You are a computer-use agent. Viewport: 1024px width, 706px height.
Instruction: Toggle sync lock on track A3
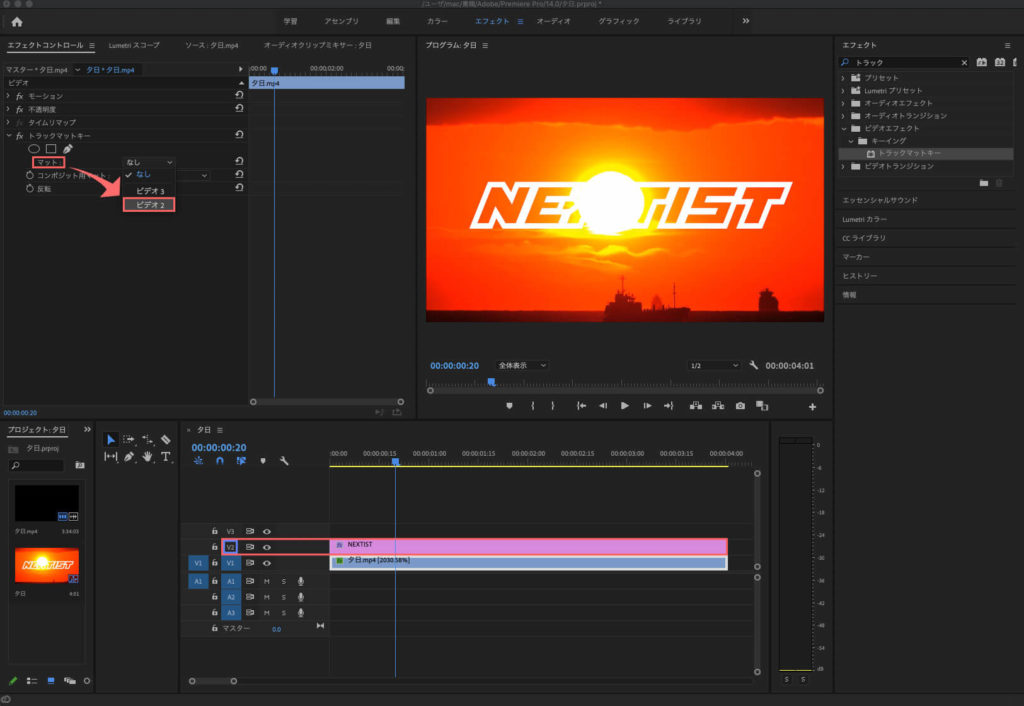click(249, 612)
